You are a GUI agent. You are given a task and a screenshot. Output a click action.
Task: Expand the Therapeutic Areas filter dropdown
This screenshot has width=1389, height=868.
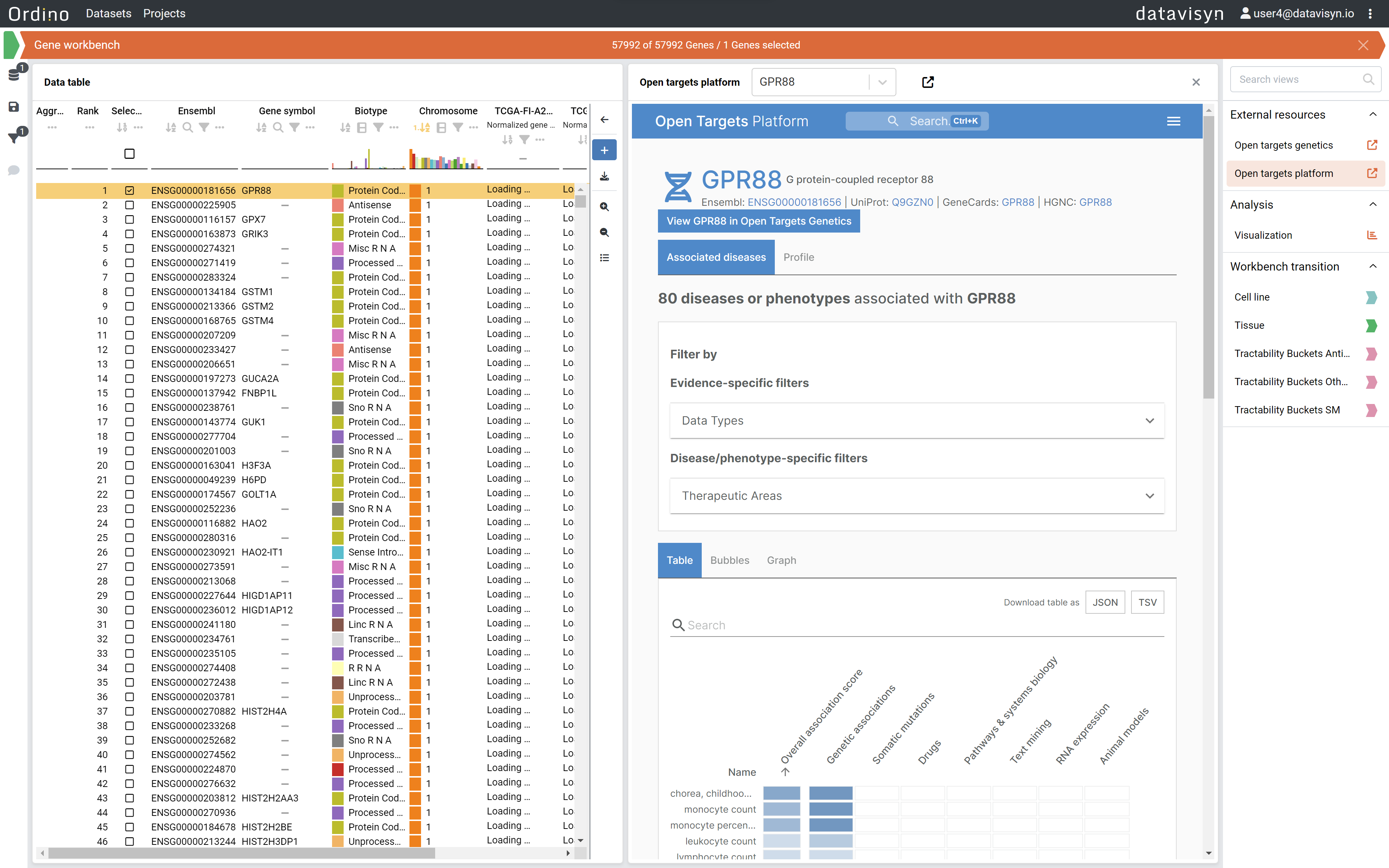coord(917,495)
